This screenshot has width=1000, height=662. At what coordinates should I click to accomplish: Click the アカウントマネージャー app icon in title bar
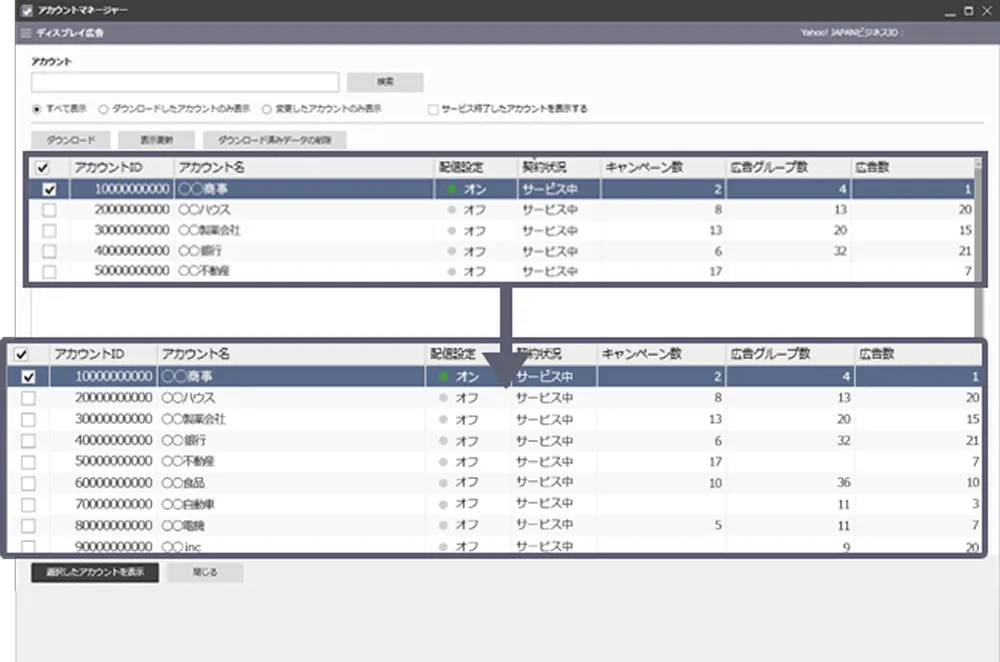pos(26,11)
